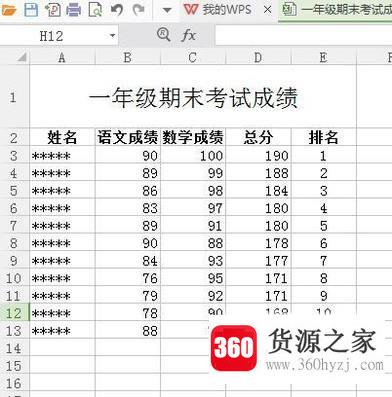Click the 数学成绩 header cell

[193, 137]
